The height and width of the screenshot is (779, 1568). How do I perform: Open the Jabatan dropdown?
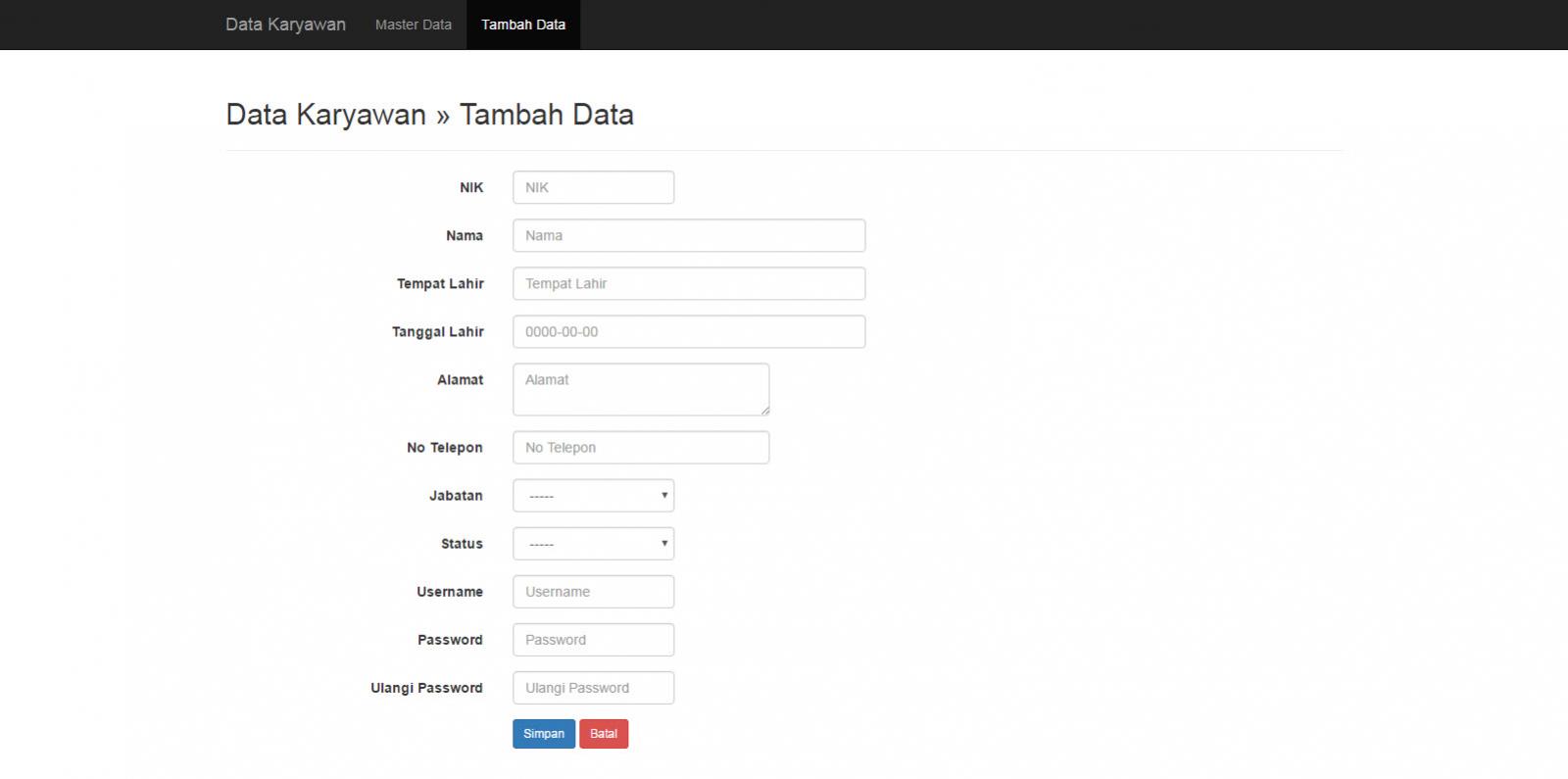point(593,495)
